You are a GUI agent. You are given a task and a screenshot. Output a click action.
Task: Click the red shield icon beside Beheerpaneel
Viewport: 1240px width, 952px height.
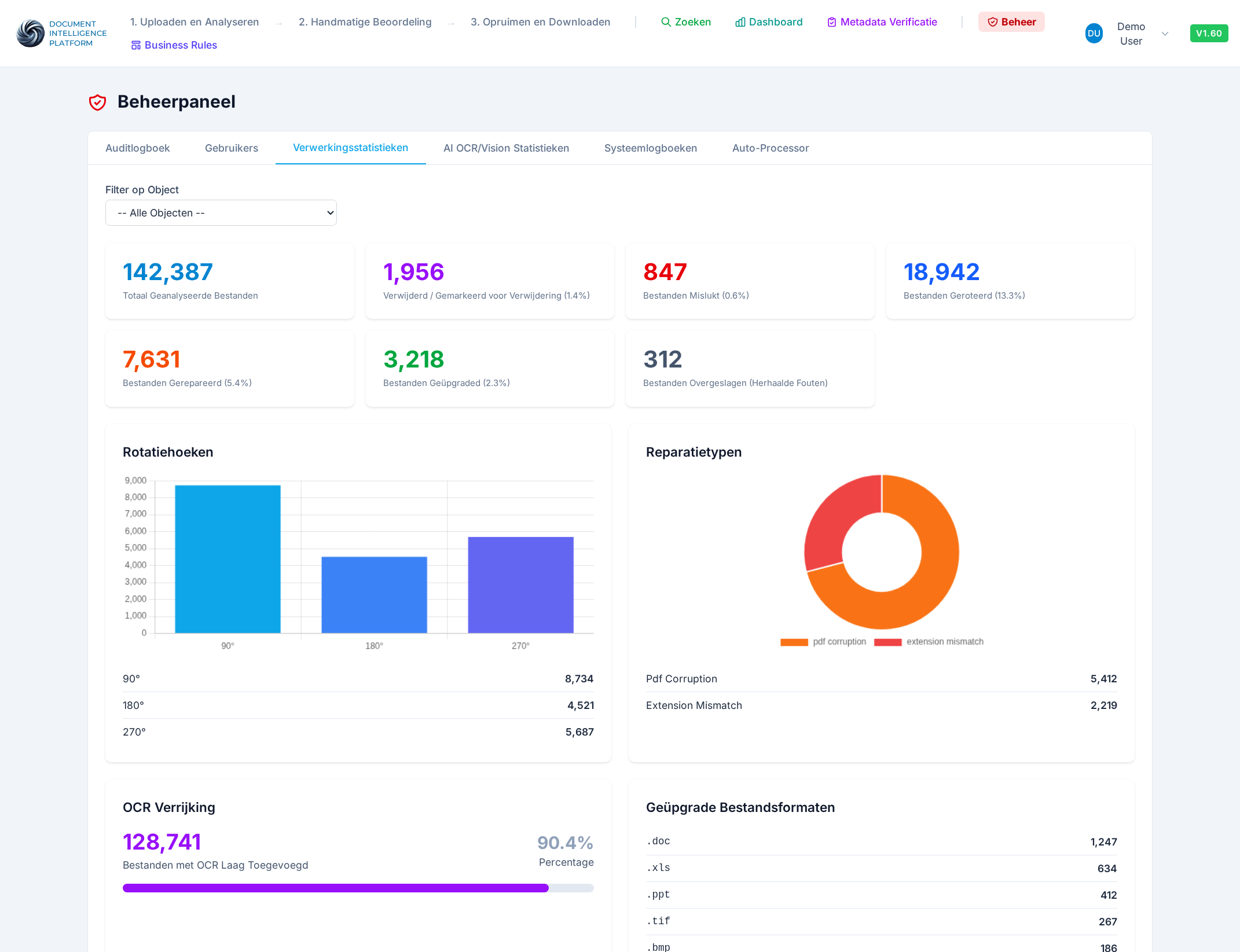coord(97,102)
